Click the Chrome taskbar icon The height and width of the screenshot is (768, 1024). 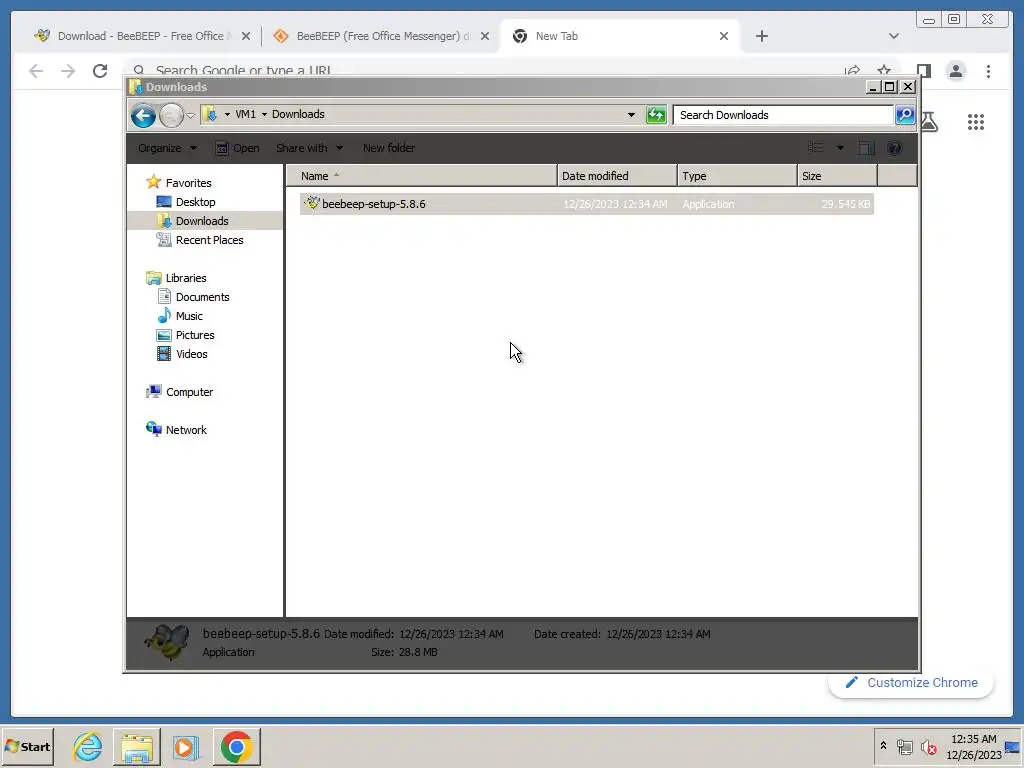[236, 746]
